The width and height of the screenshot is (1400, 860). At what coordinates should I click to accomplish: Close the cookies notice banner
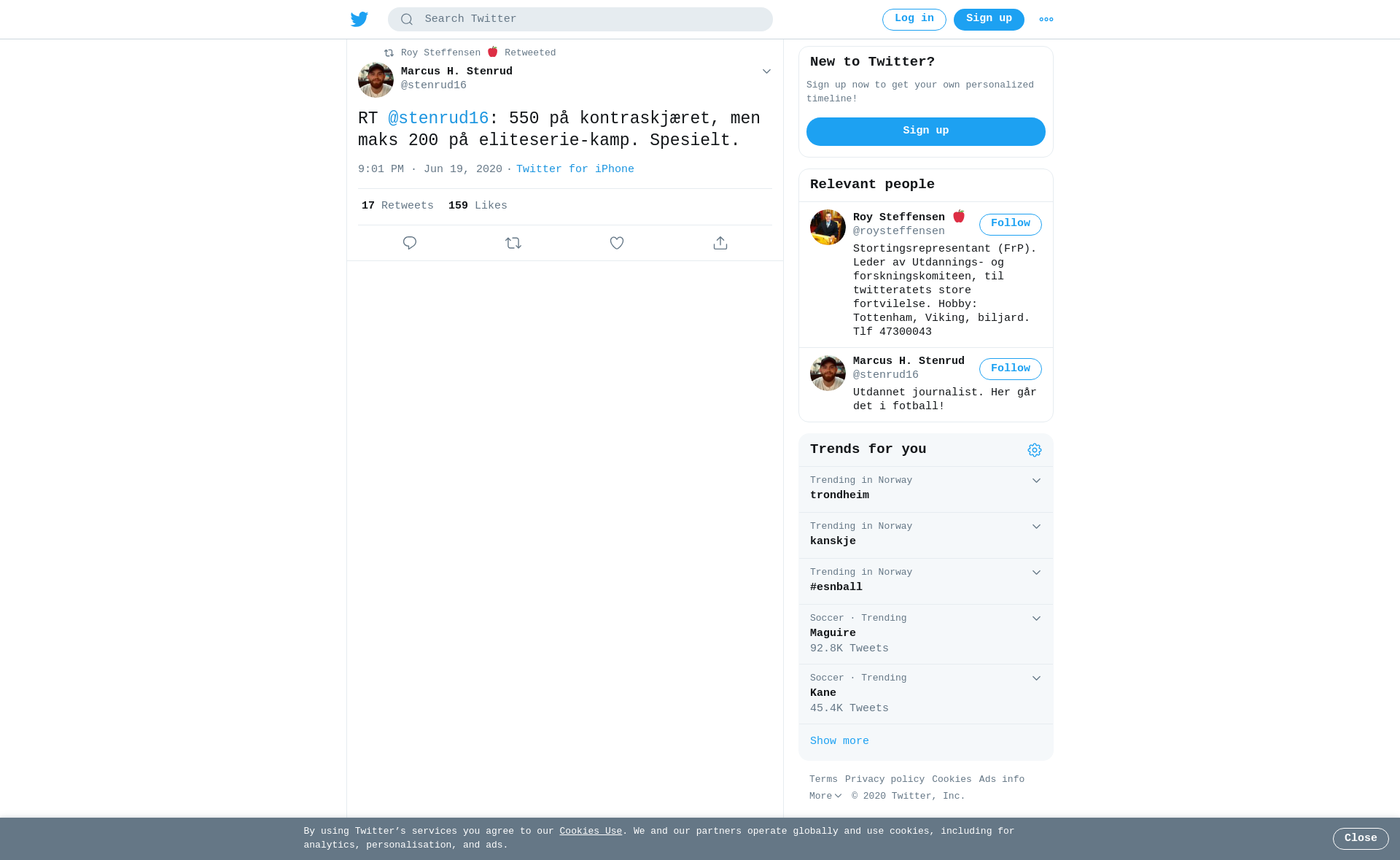pyautogui.click(x=1361, y=839)
